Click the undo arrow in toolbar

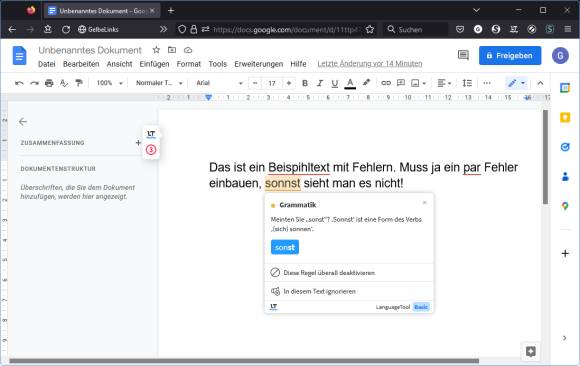tap(19, 83)
